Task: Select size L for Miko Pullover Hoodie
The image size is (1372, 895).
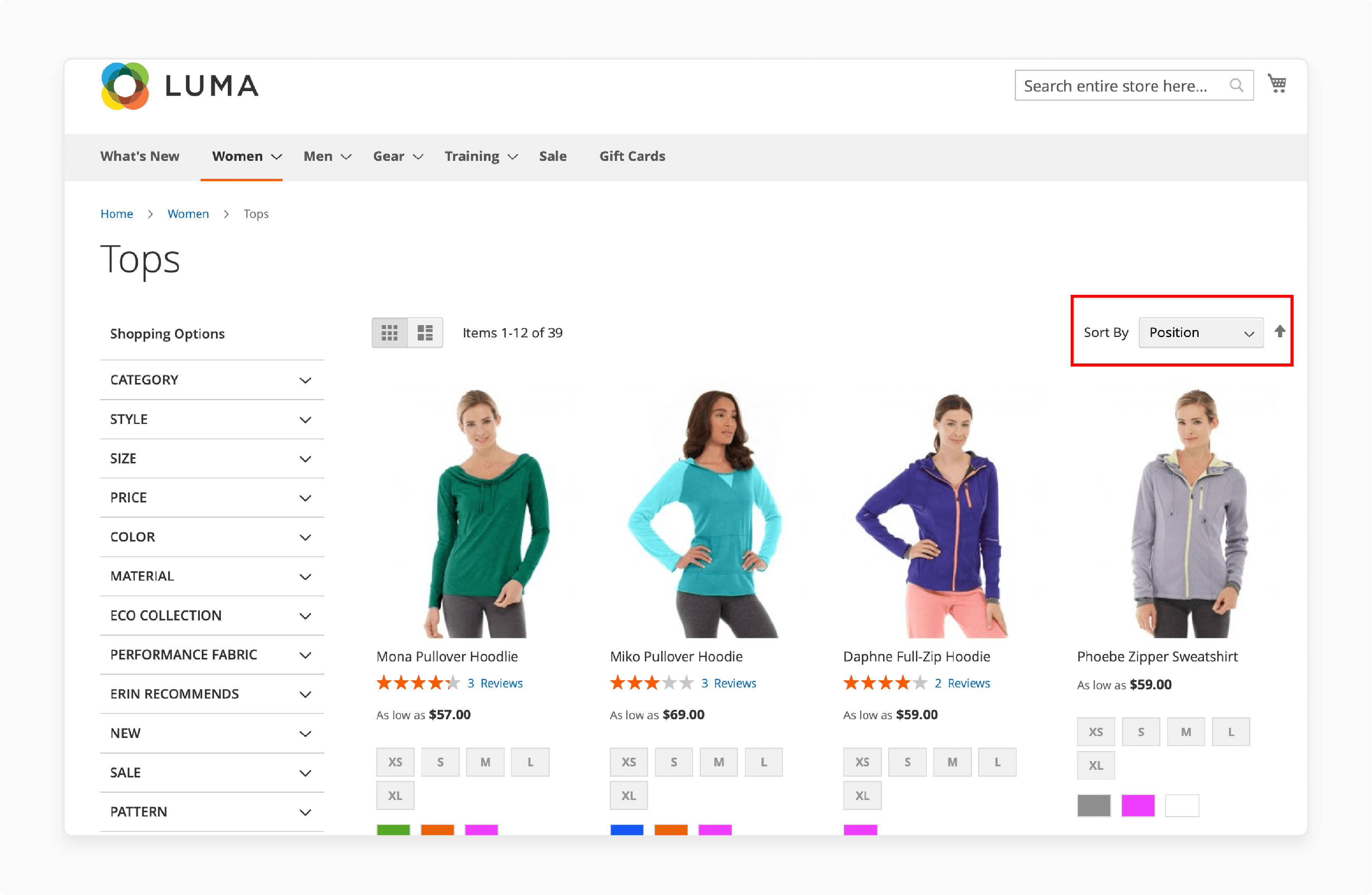Action: coord(764,762)
